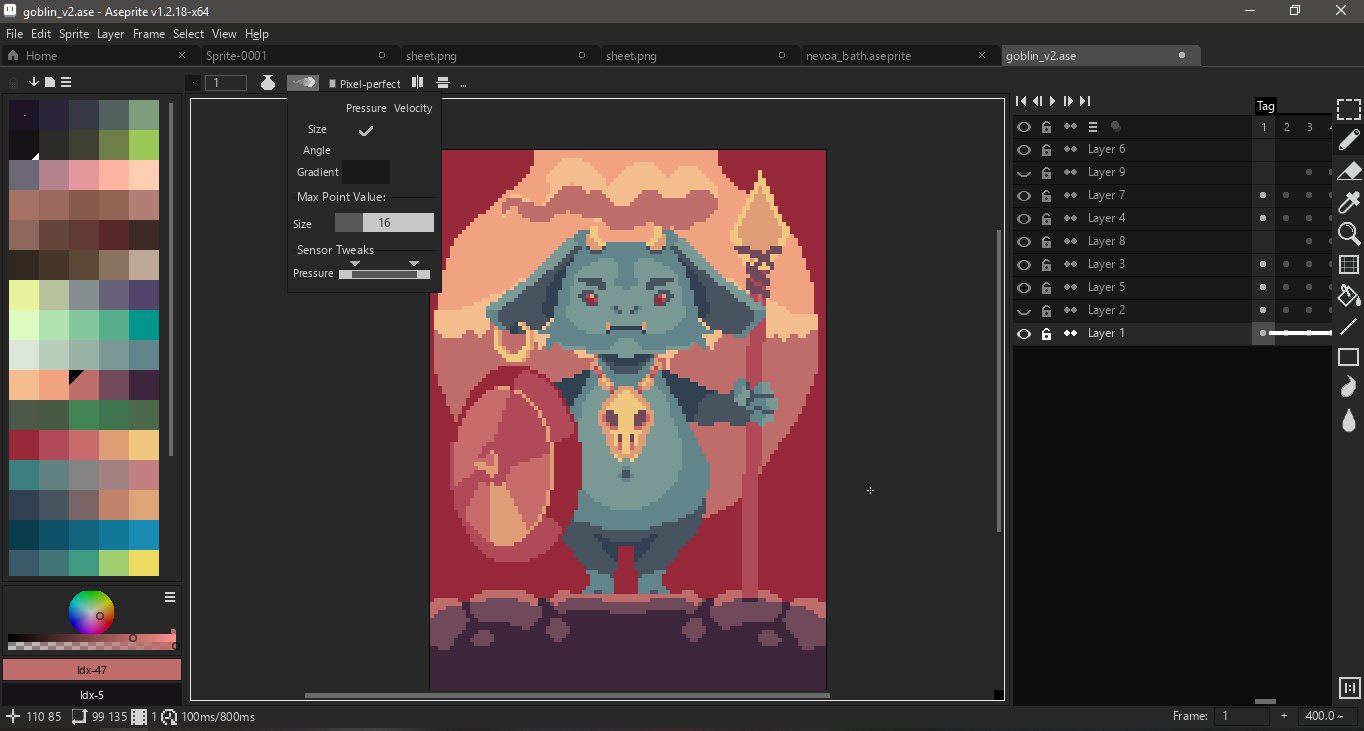Click the horizontal symmetry icon
1364x731 pixels.
tap(443, 83)
